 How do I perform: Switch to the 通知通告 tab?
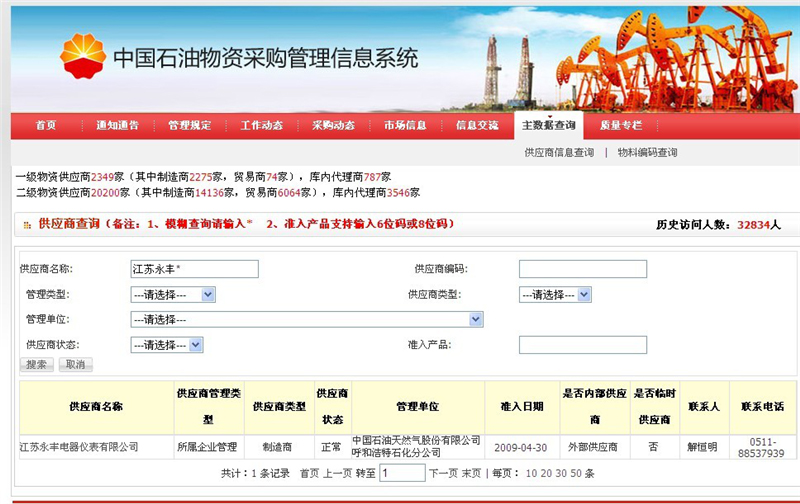click(117, 126)
